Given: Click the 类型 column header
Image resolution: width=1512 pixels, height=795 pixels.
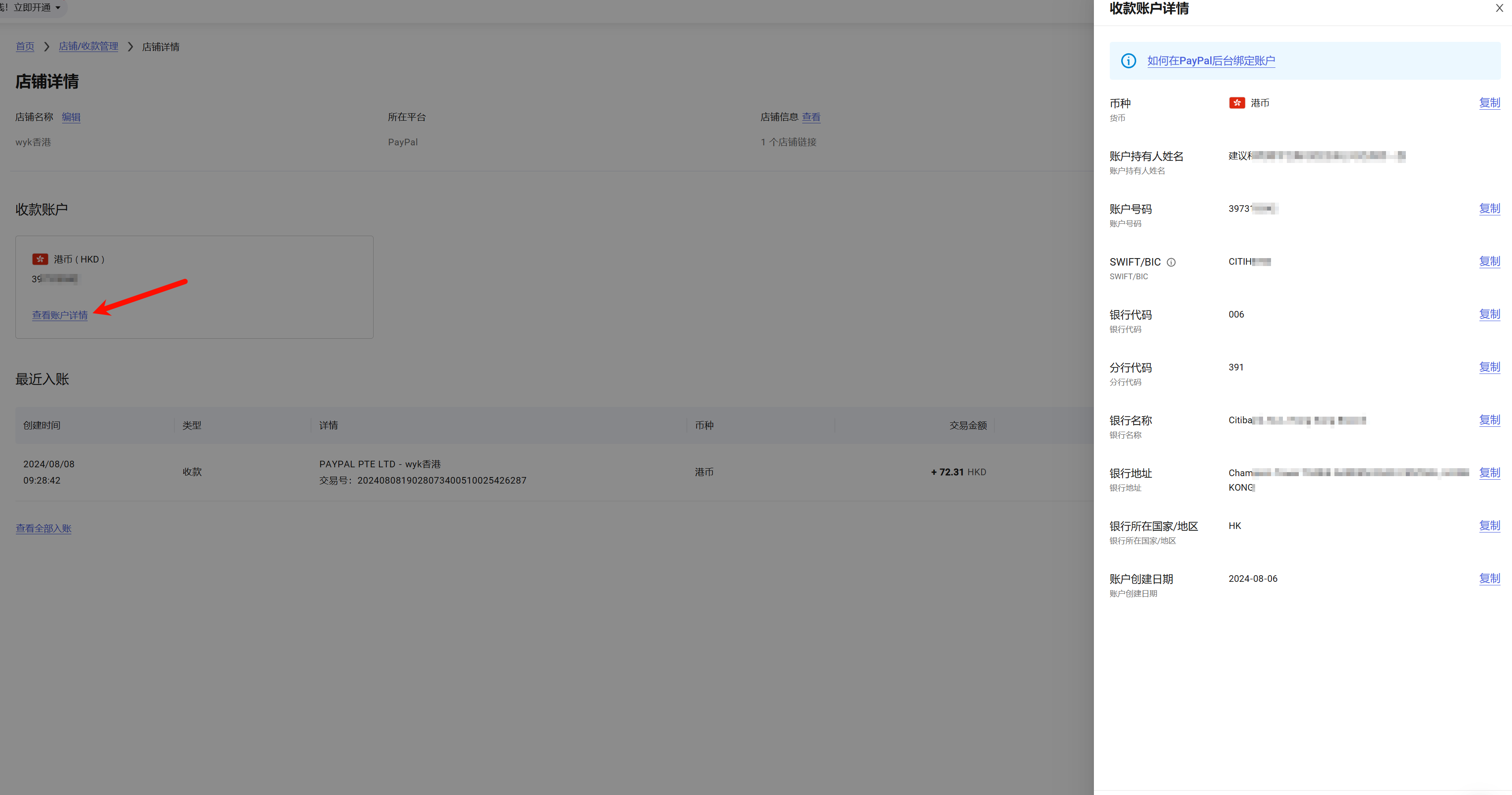Looking at the screenshot, I should (x=192, y=425).
